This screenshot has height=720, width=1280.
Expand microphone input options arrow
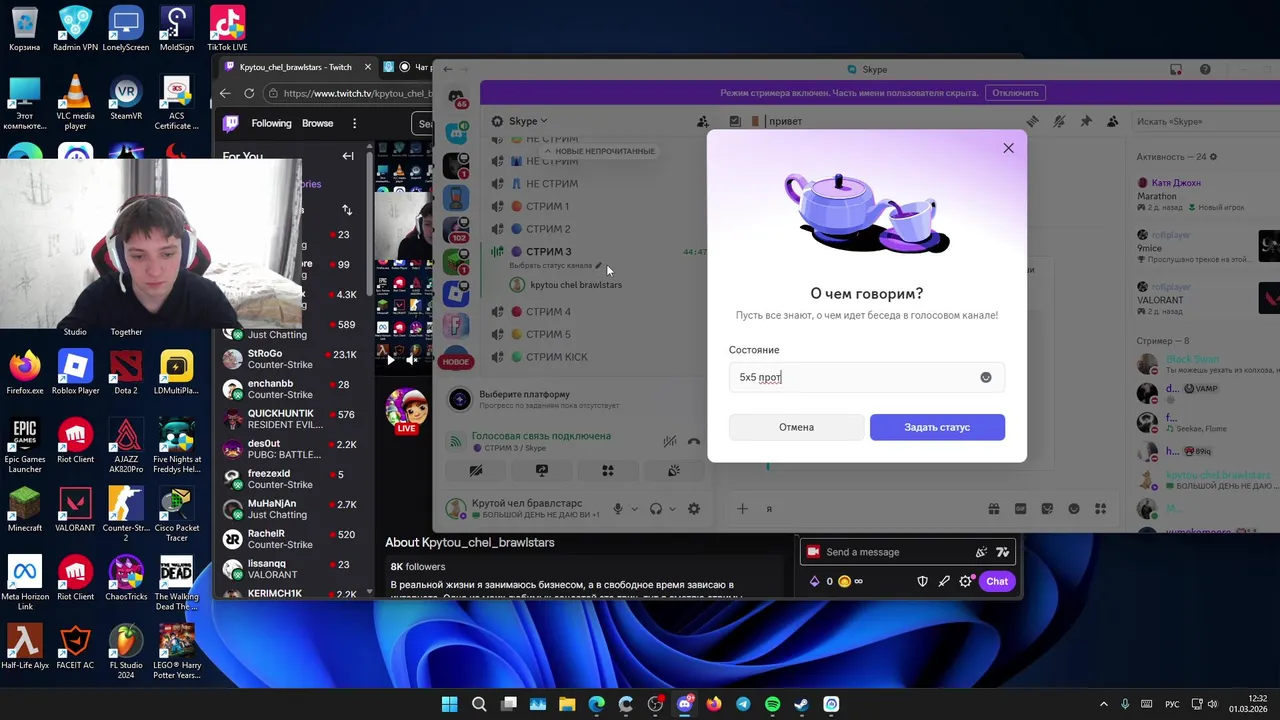(634, 509)
